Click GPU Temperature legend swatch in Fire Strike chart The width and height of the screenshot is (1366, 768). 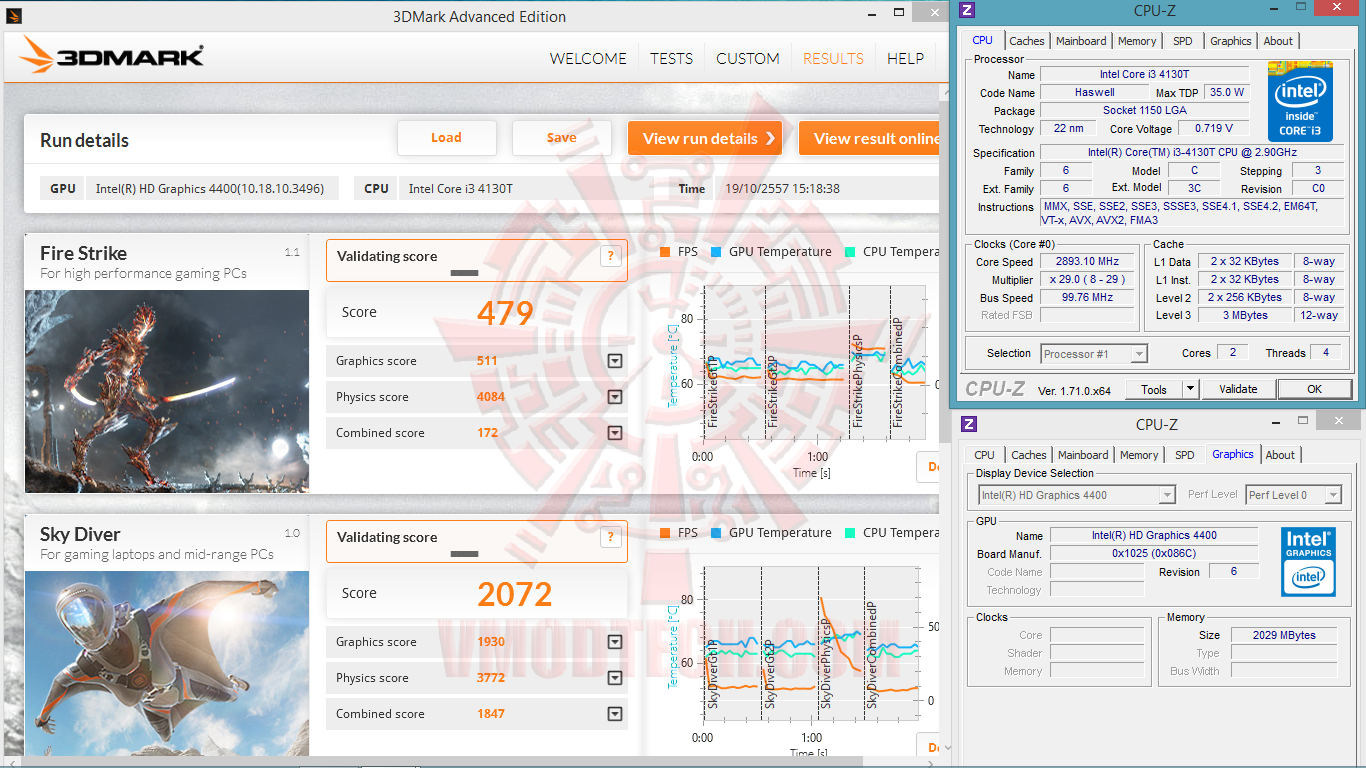(x=716, y=252)
